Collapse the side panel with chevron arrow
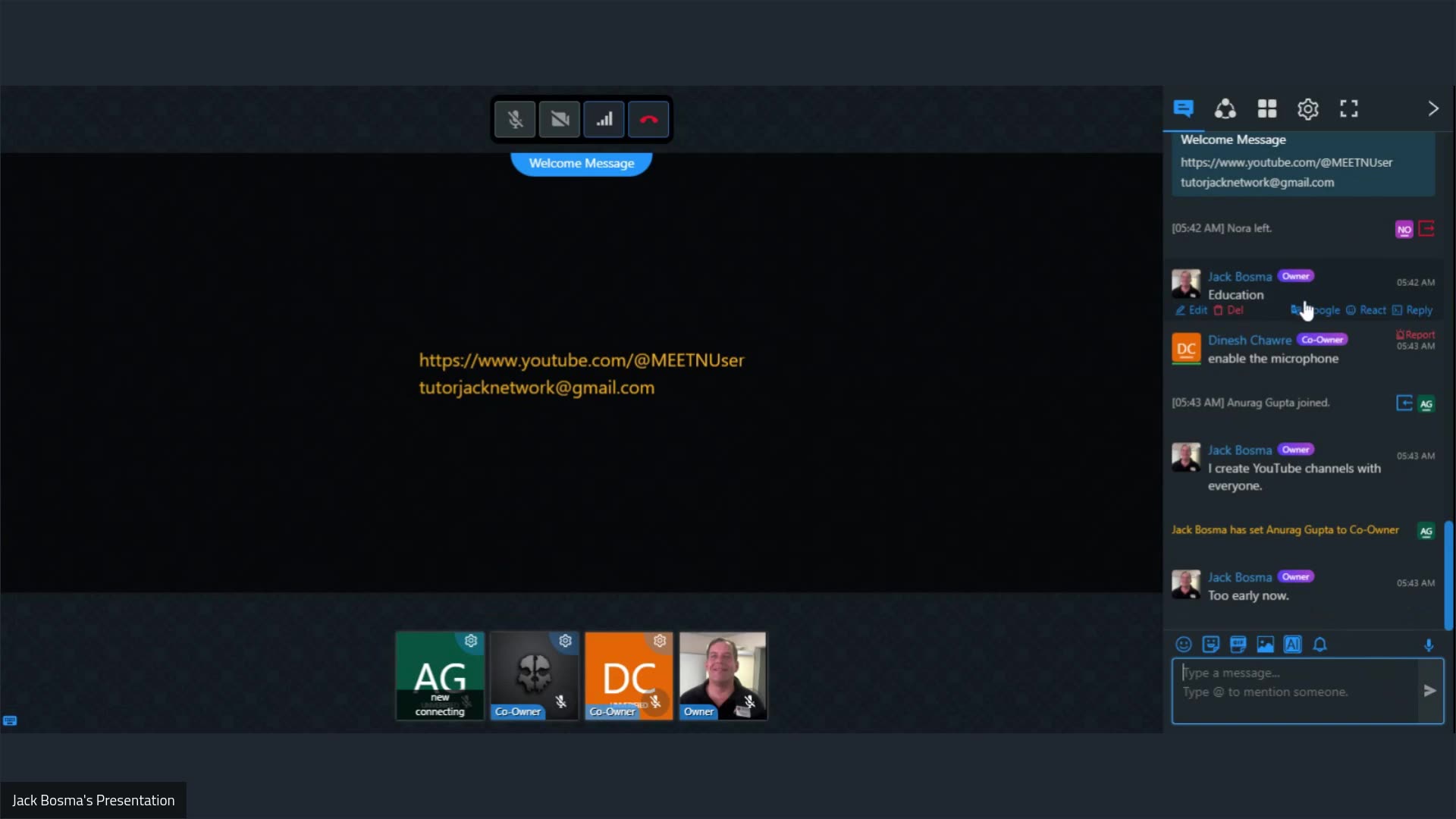The width and height of the screenshot is (1456, 819). click(1432, 109)
